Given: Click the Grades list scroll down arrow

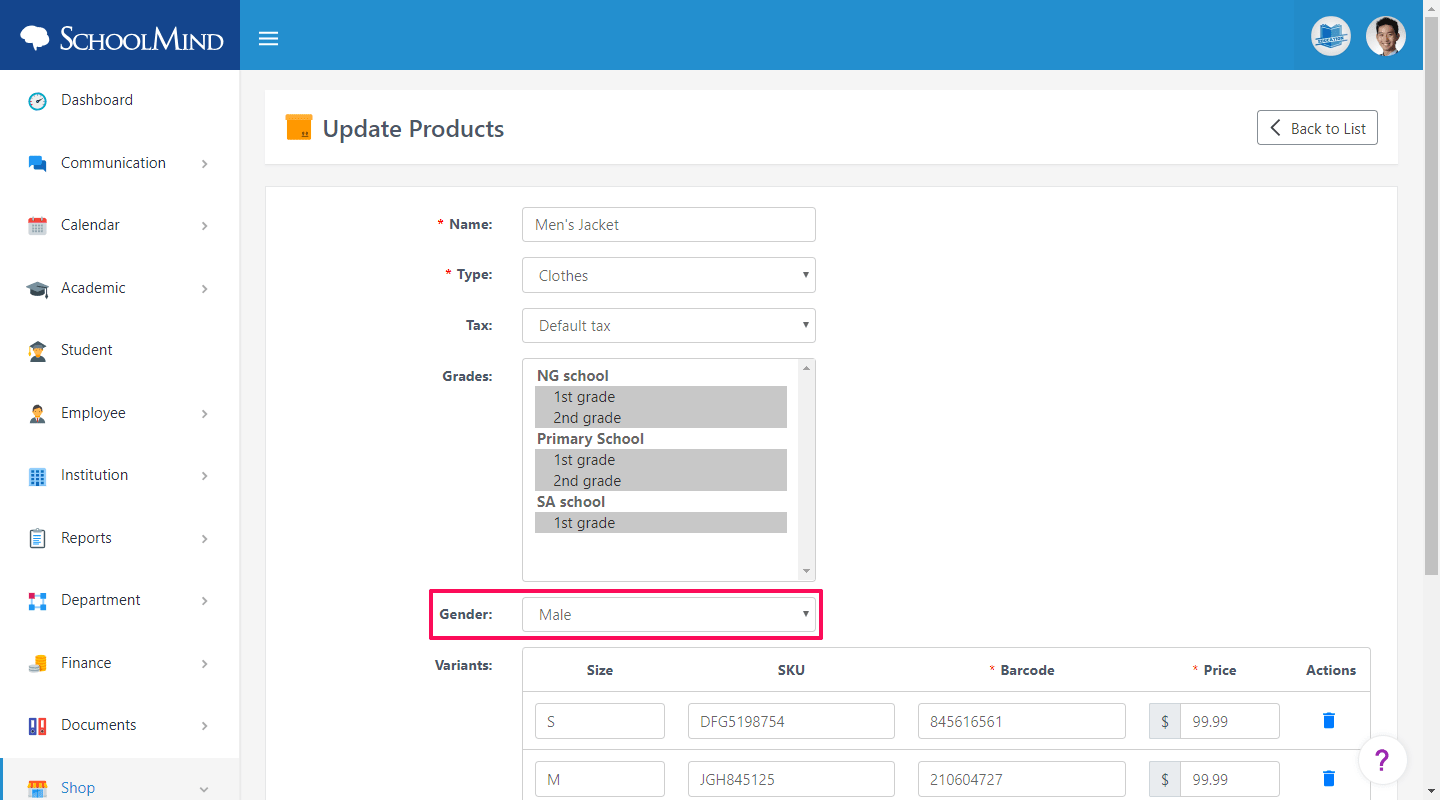Looking at the screenshot, I should [807, 572].
